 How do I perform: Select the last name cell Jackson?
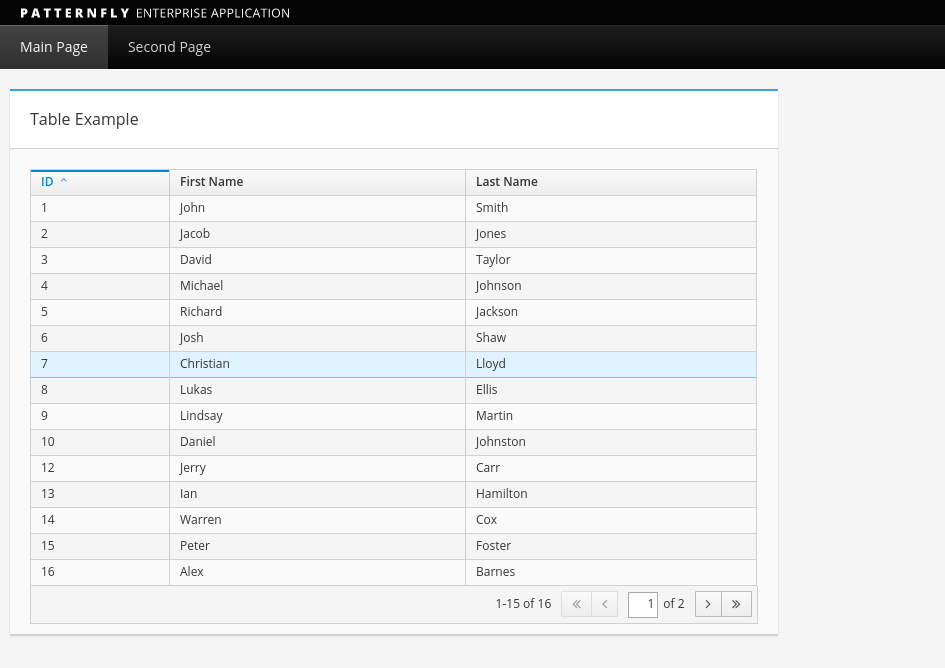point(611,312)
